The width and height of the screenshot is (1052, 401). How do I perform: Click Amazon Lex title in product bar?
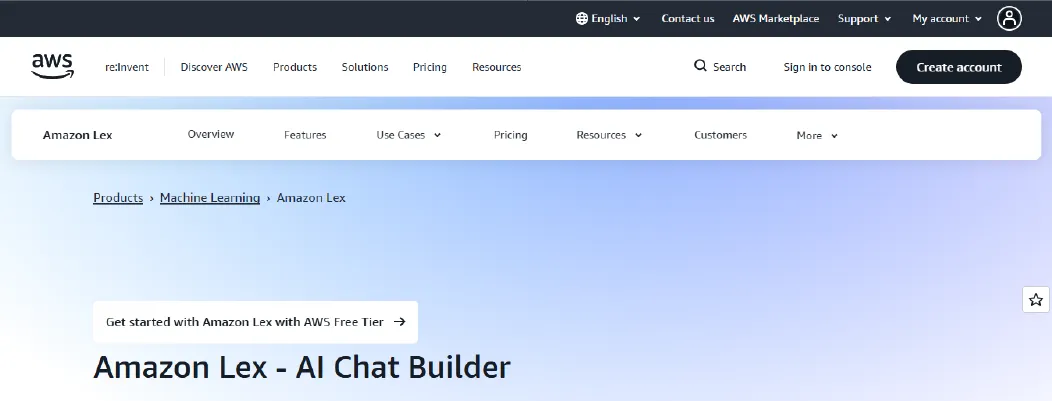tap(78, 135)
